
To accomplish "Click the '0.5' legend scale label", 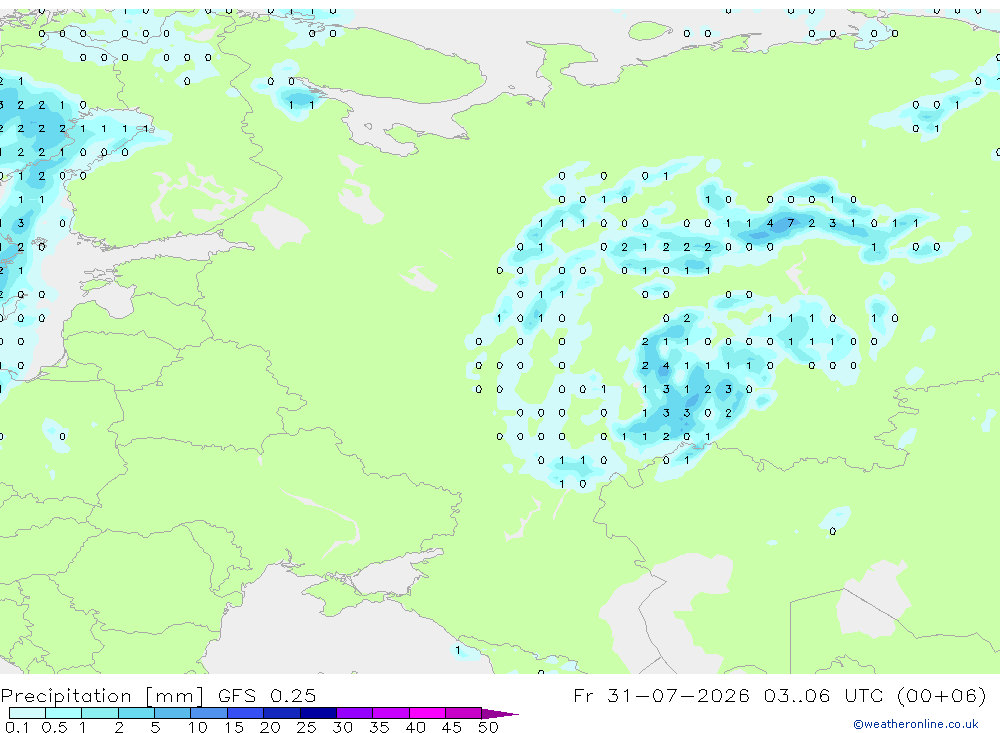I will (x=54, y=727).
